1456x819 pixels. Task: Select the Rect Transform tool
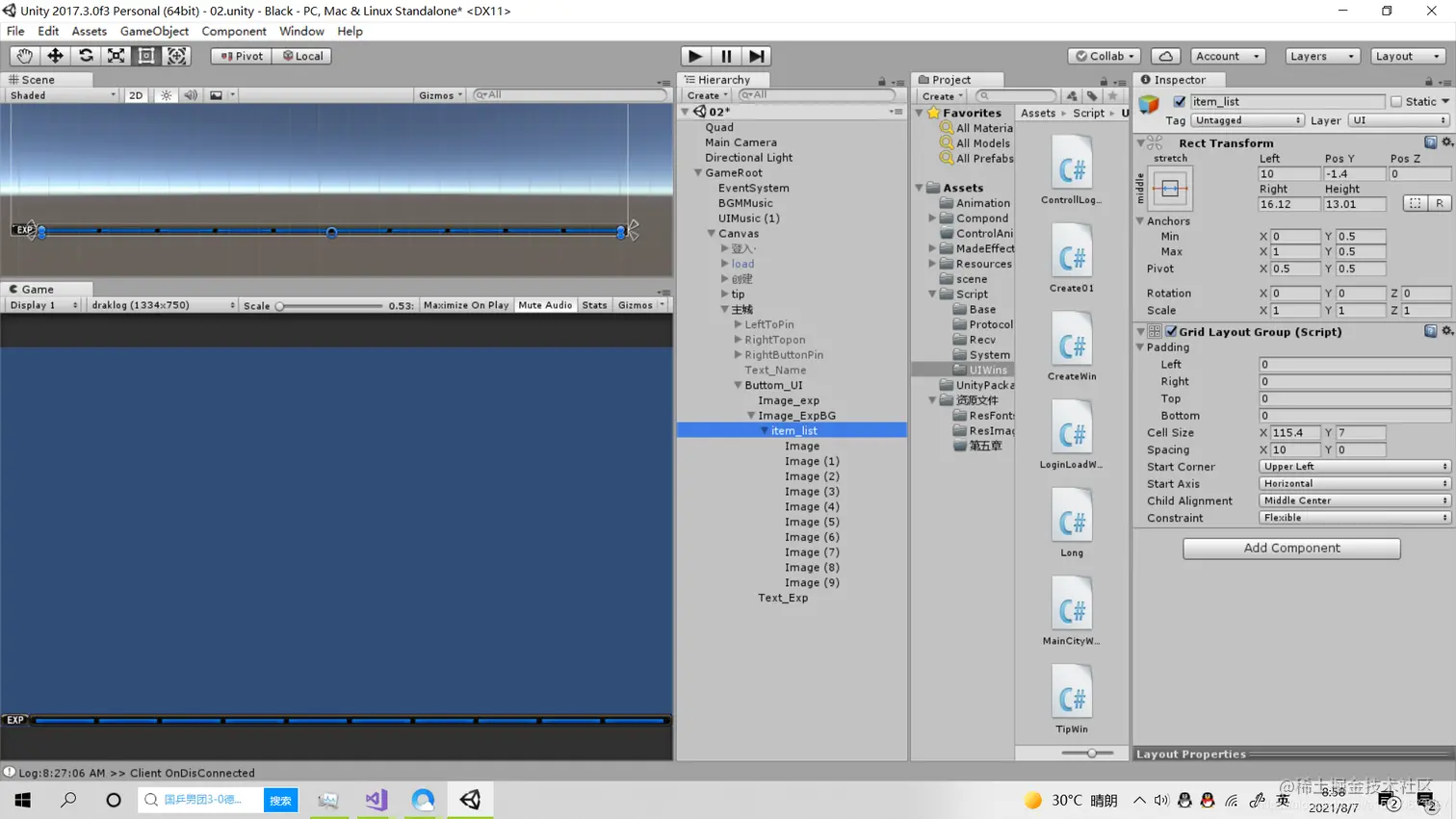(x=146, y=56)
